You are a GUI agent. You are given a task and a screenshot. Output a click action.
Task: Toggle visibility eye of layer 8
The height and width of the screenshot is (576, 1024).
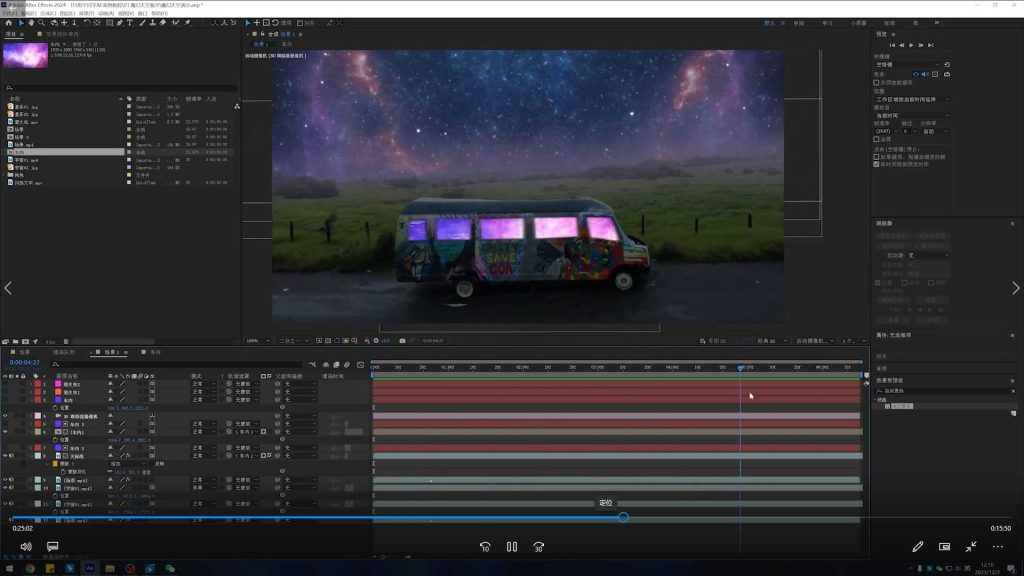click(6, 456)
